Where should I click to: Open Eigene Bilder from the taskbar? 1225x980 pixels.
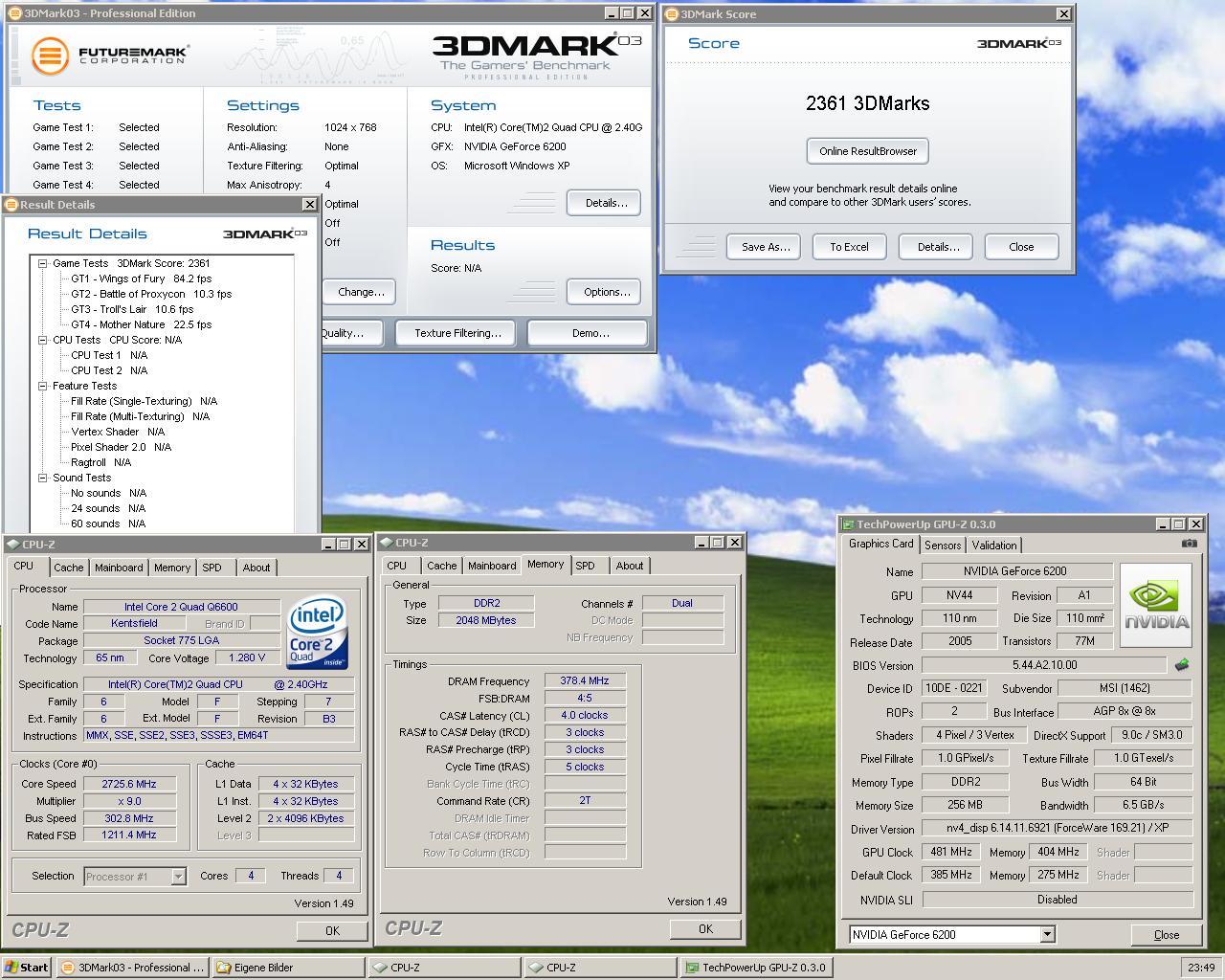[x=288, y=968]
